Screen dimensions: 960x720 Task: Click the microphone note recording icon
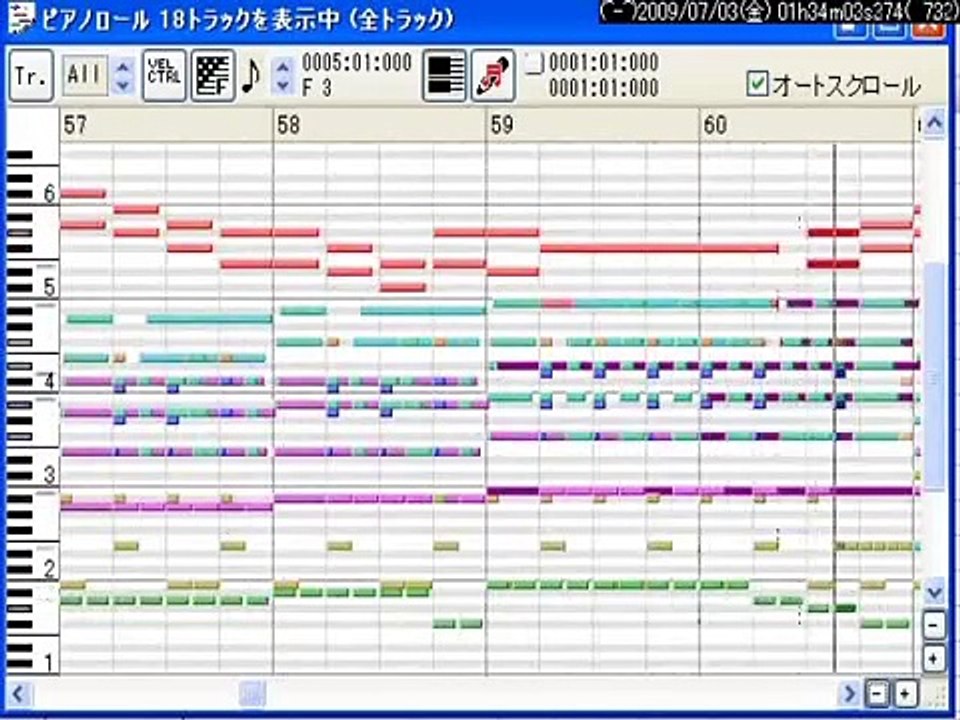tap(493, 75)
